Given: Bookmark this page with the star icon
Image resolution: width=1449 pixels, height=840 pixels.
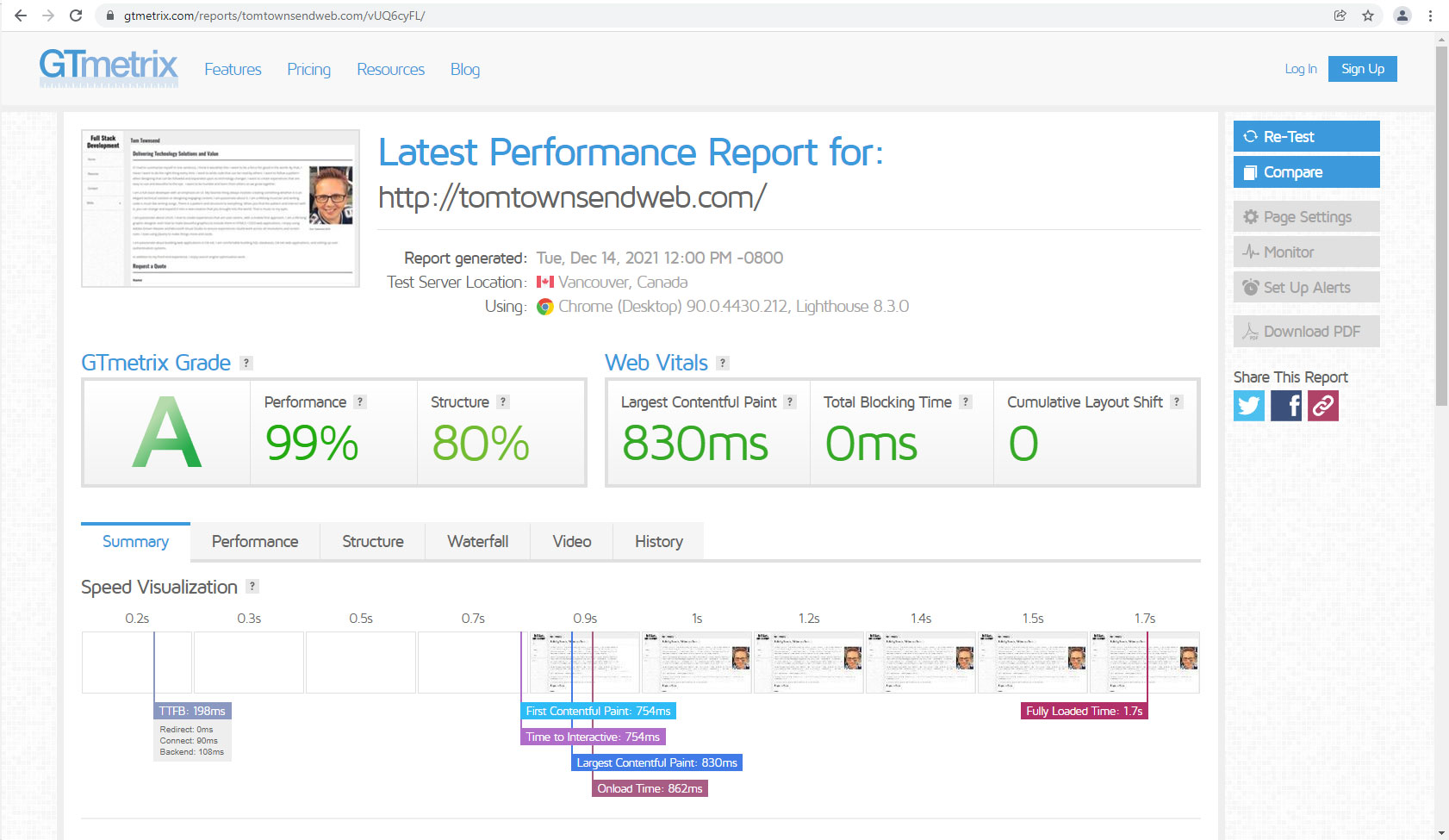Looking at the screenshot, I should [1368, 16].
